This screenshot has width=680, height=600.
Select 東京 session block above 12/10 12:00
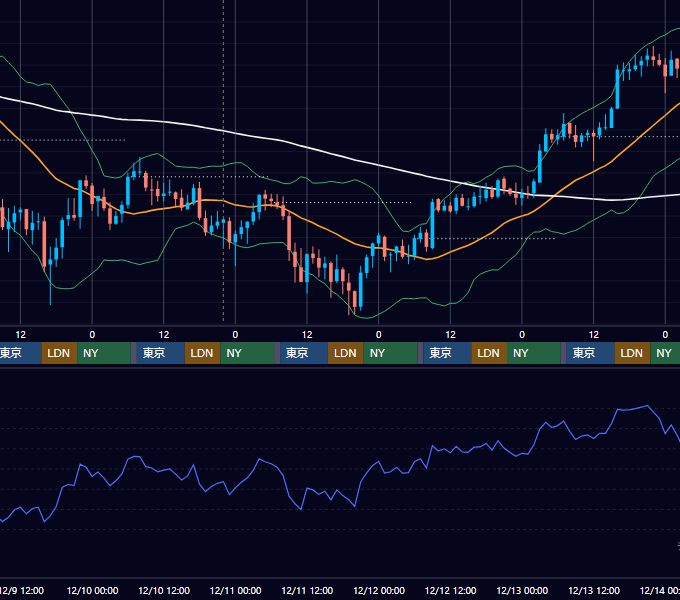click(x=160, y=353)
